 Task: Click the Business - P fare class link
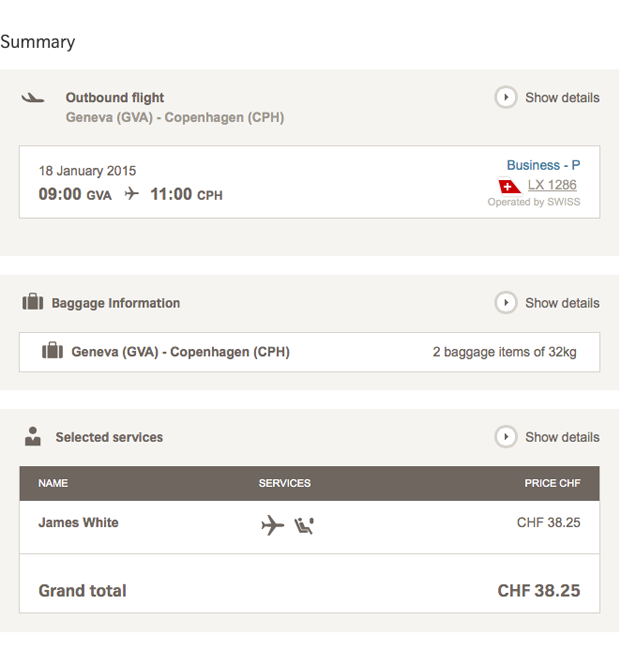pyautogui.click(x=543, y=165)
